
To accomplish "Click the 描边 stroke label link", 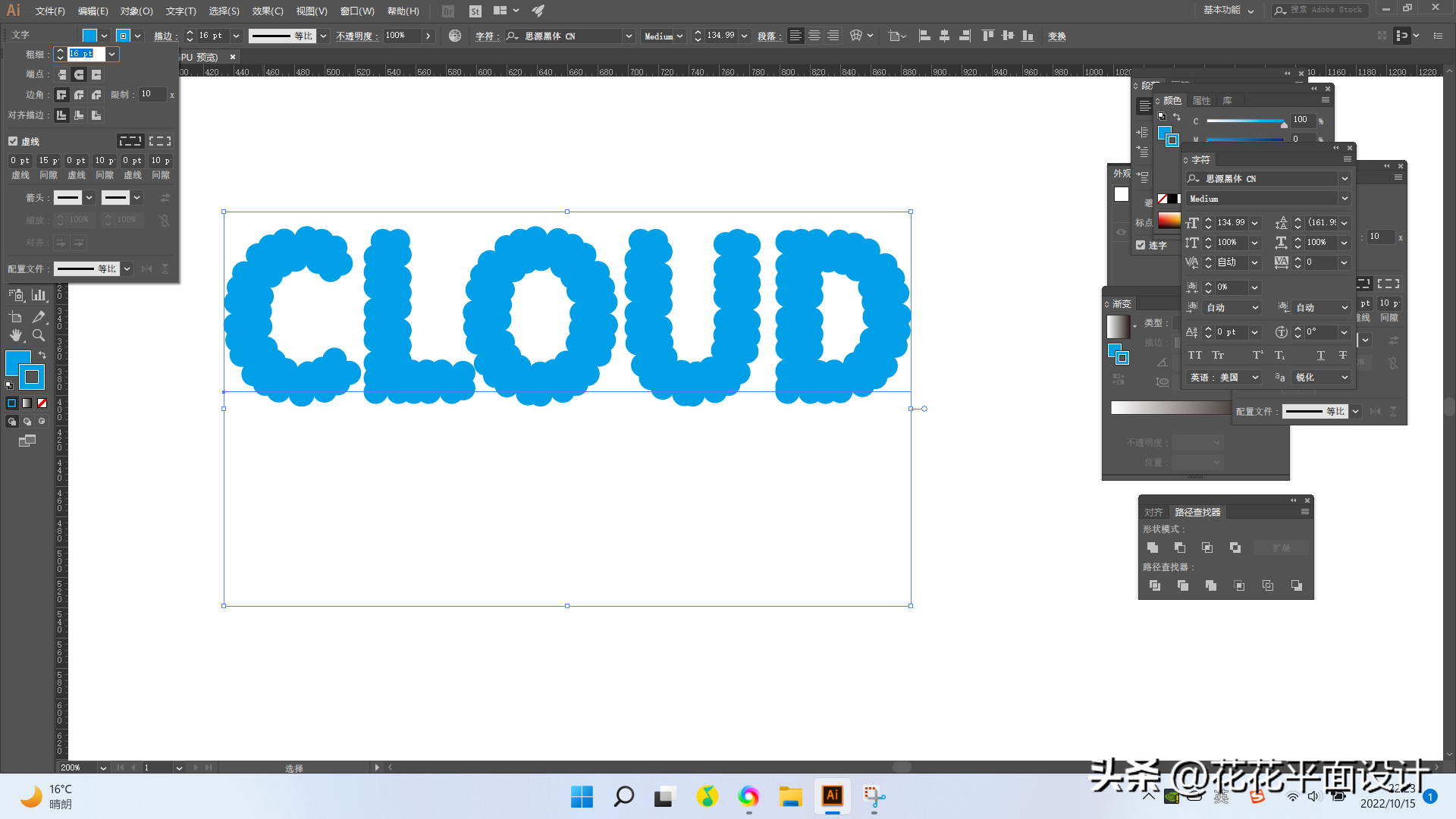I will (x=163, y=36).
